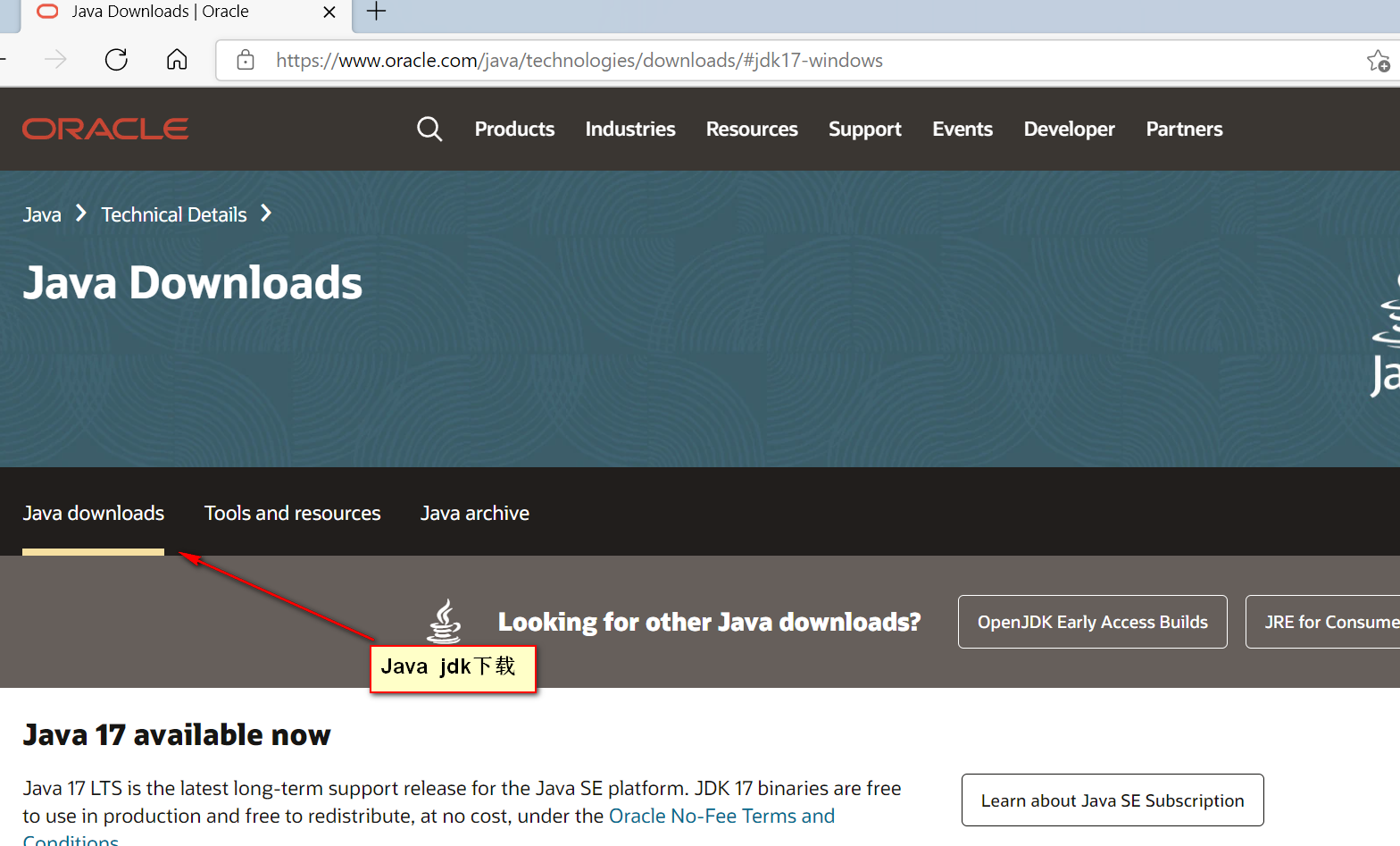Image resolution: width=1400 pixels, height=846 pixels.
Task: Switch to Java archive tab
Action: (475, 513)
